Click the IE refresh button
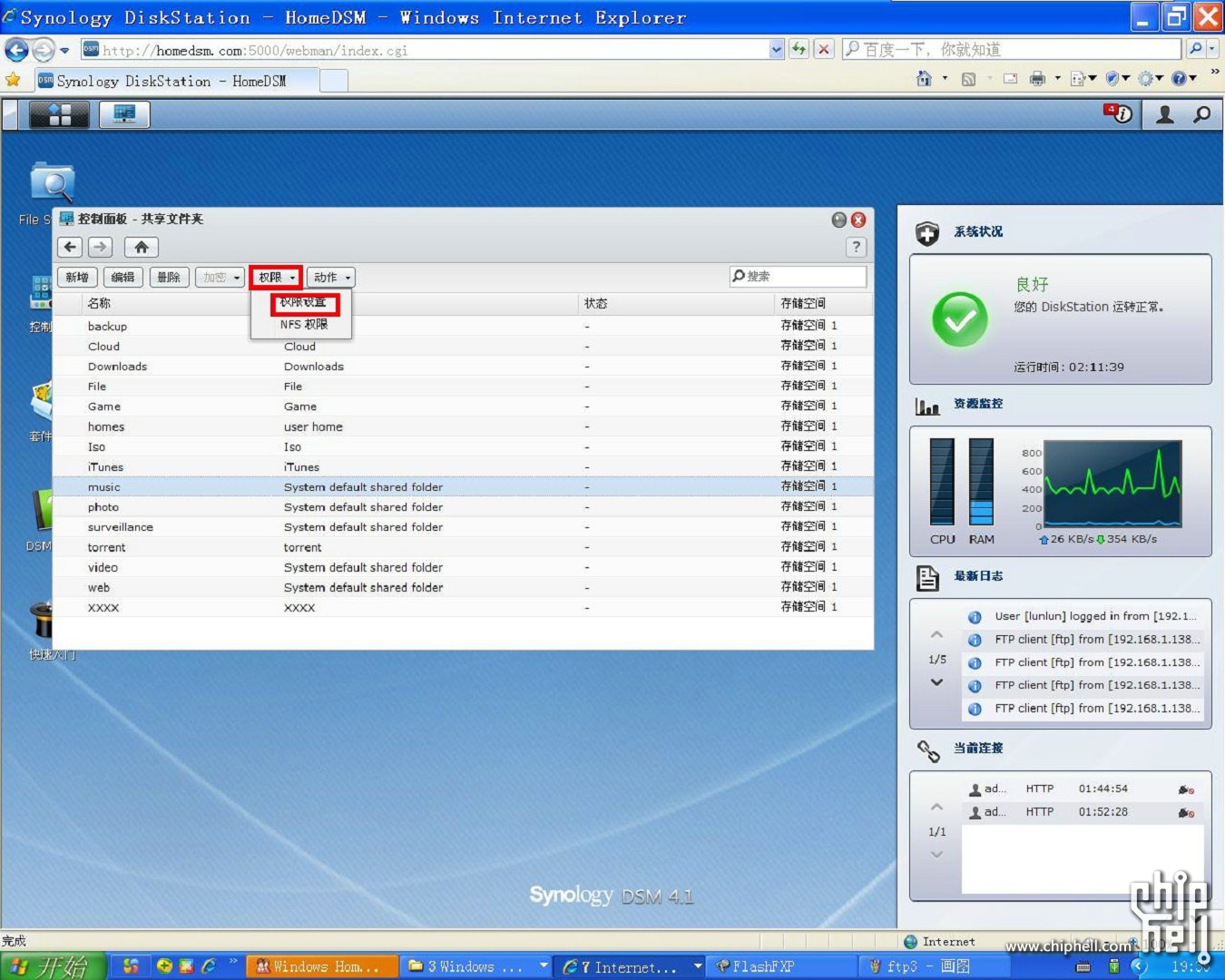Viewport: 1225px width, 980px height. tap(799, 49)
